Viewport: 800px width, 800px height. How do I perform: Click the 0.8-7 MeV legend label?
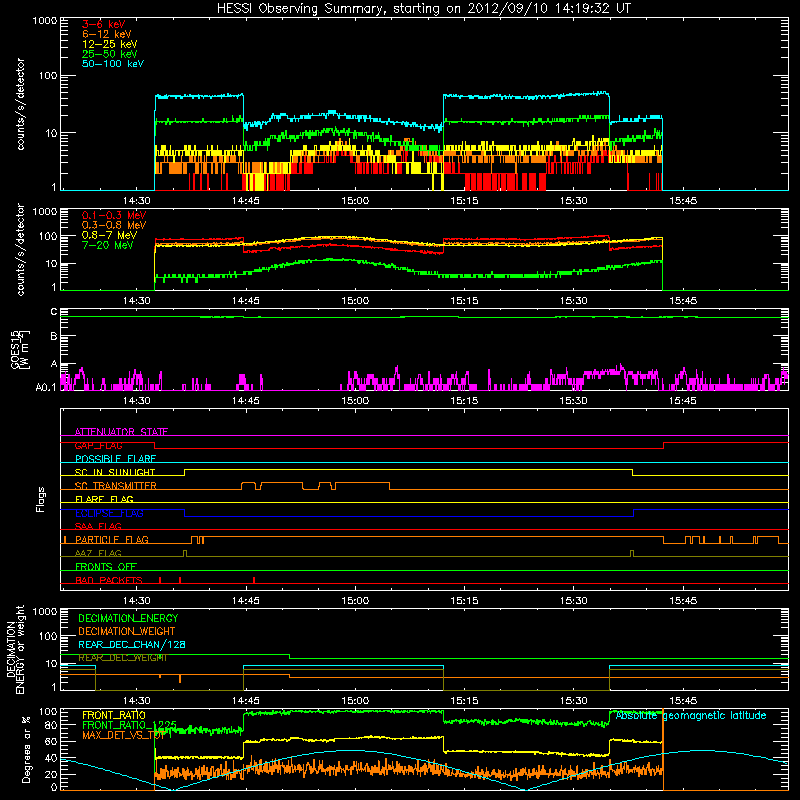[x=110, y=235]
